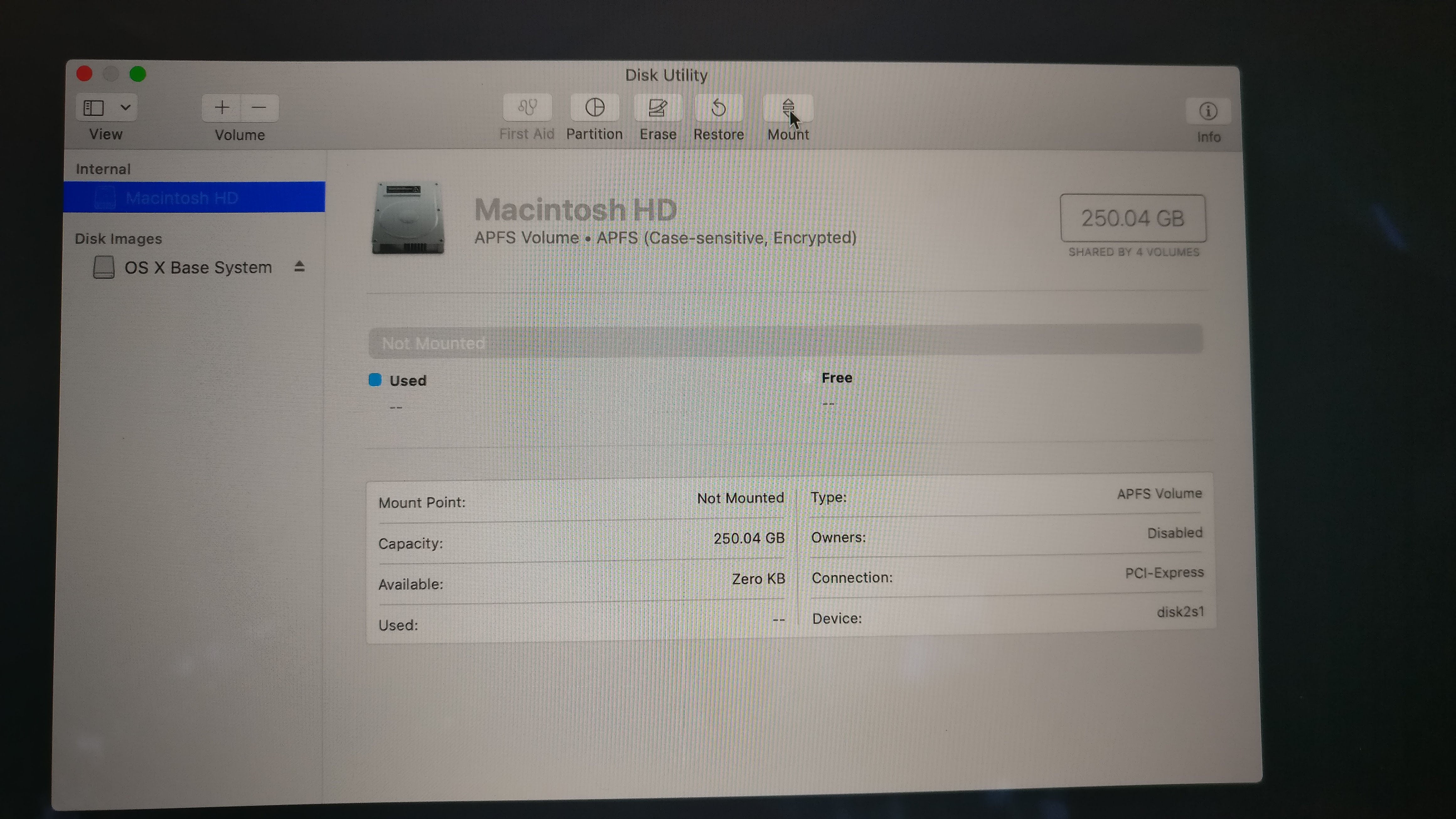The width and height of the screenshot is (1456, 819).
Task: Expand the View dropdown chevron
Action: coord(126,107)
